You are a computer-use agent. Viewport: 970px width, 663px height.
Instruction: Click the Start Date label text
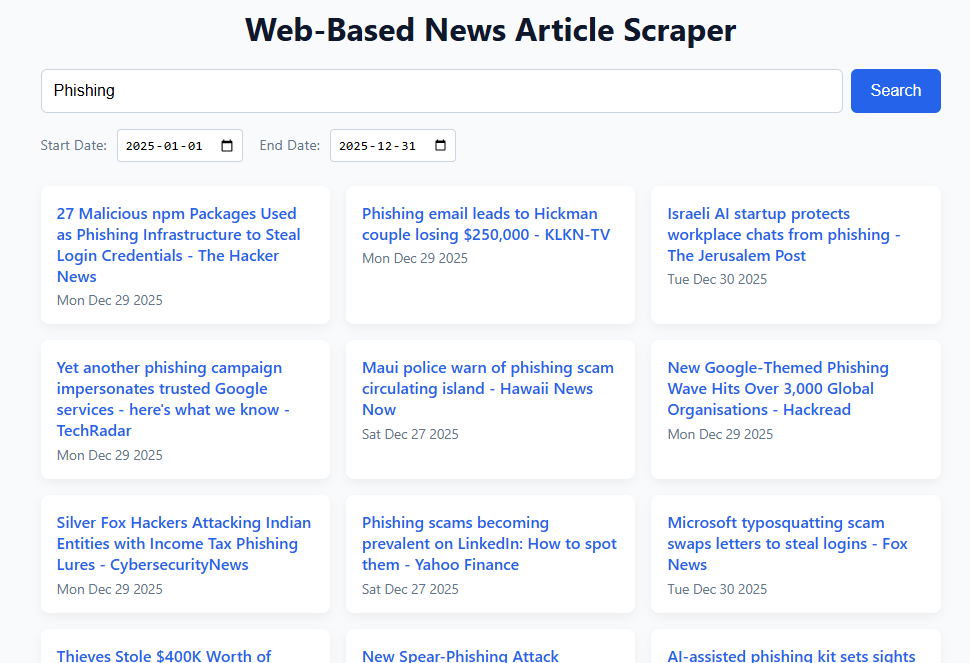73,146
